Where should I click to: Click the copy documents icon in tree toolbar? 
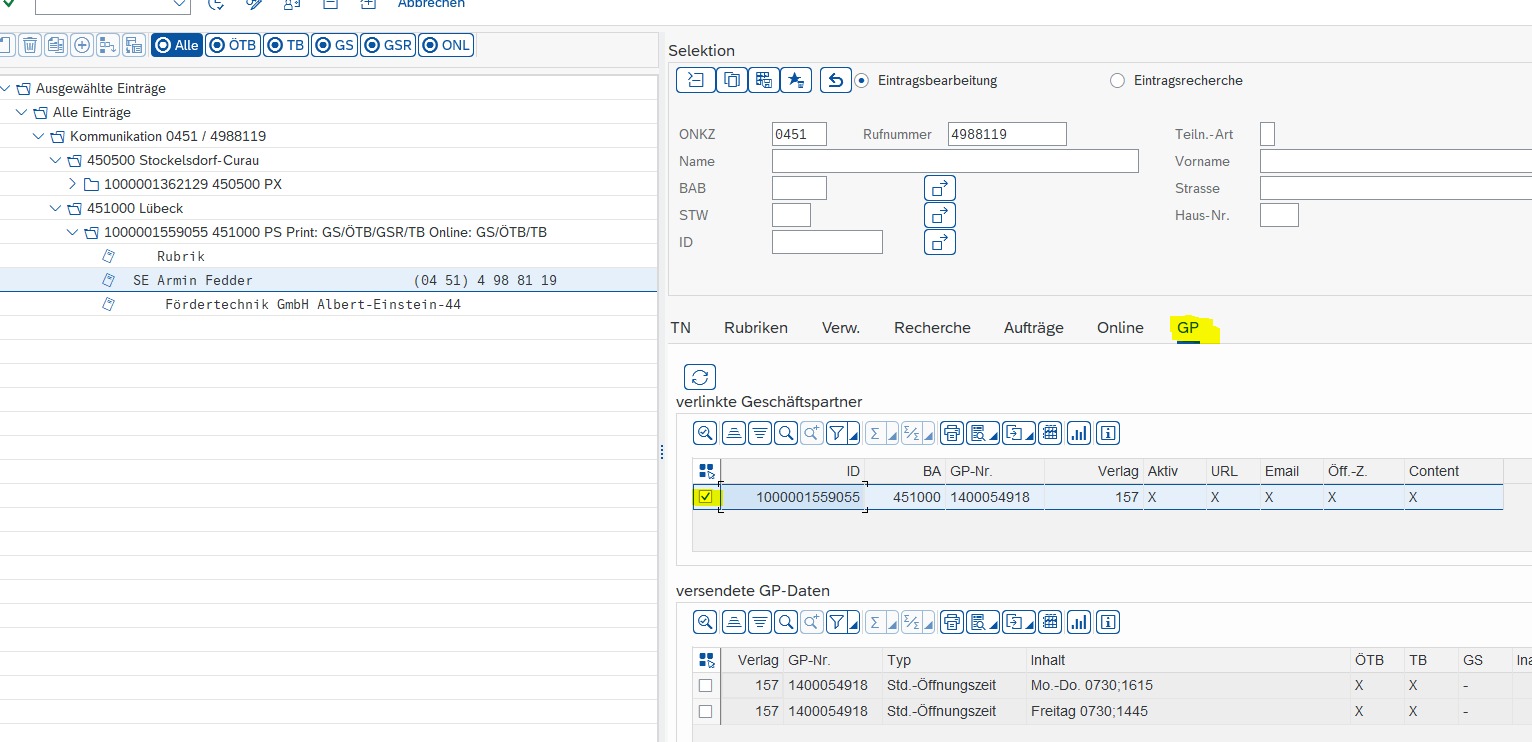coord(56,45)
